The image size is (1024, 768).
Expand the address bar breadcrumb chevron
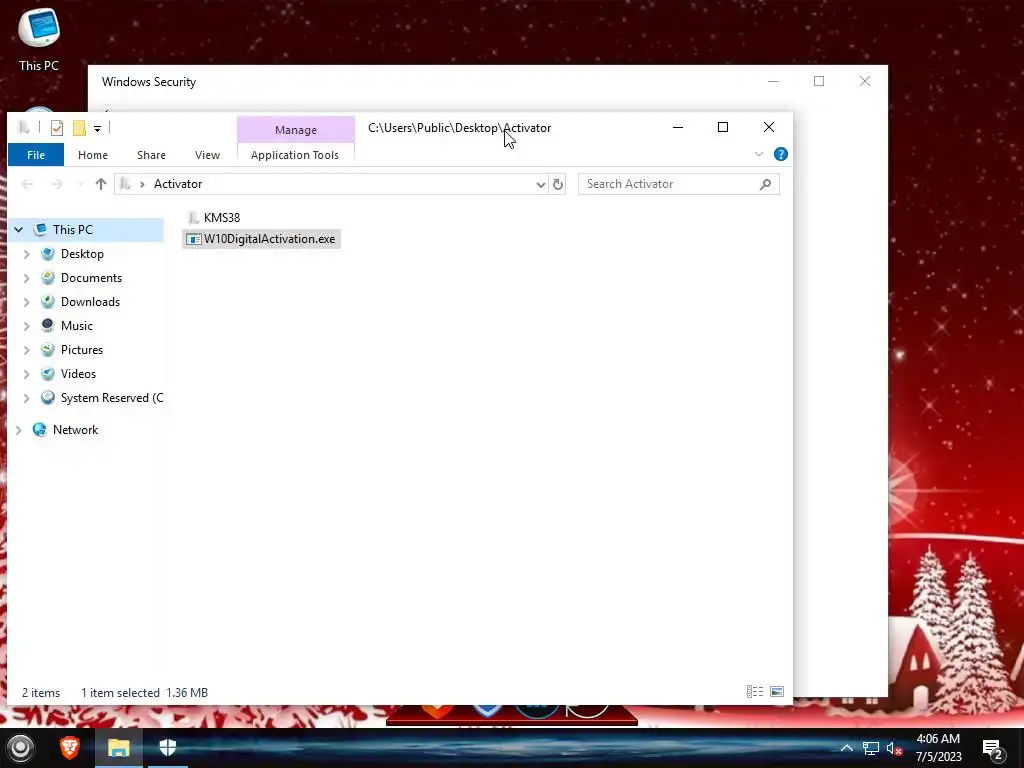[142, 184]
